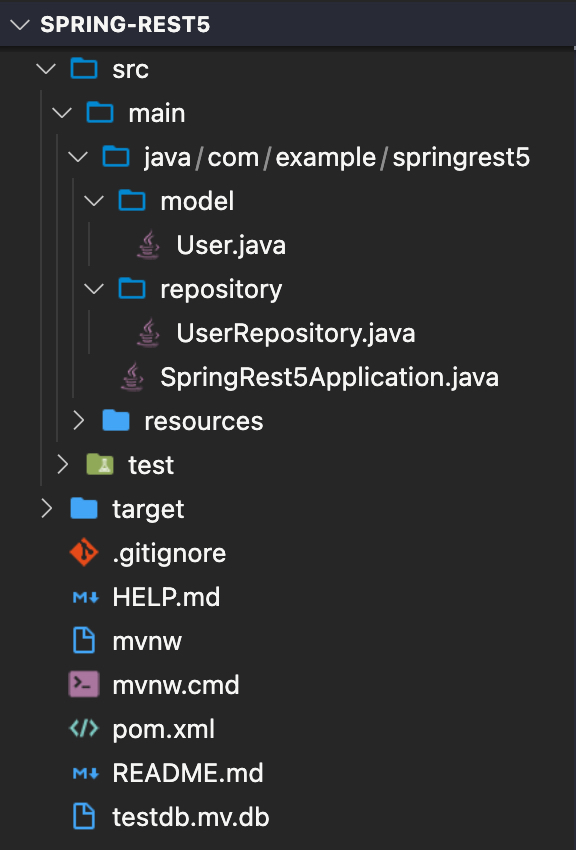The height and width of the screenshot is (850, 576).
Task: Click the Java icon beside SpringRest5Application.java
Action: tap(131, 377)
